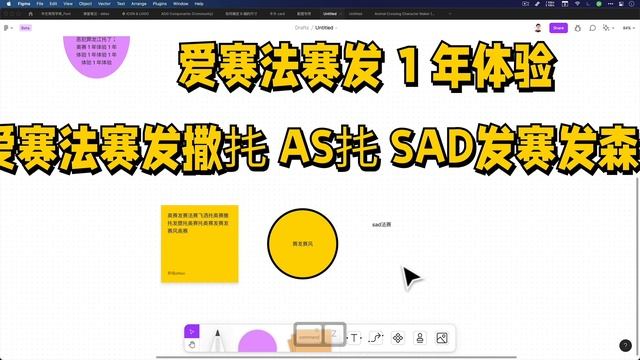Select the yellow circle shape
Image resolution: width=640 pixels, height=360 pixels.
(302, 244)
